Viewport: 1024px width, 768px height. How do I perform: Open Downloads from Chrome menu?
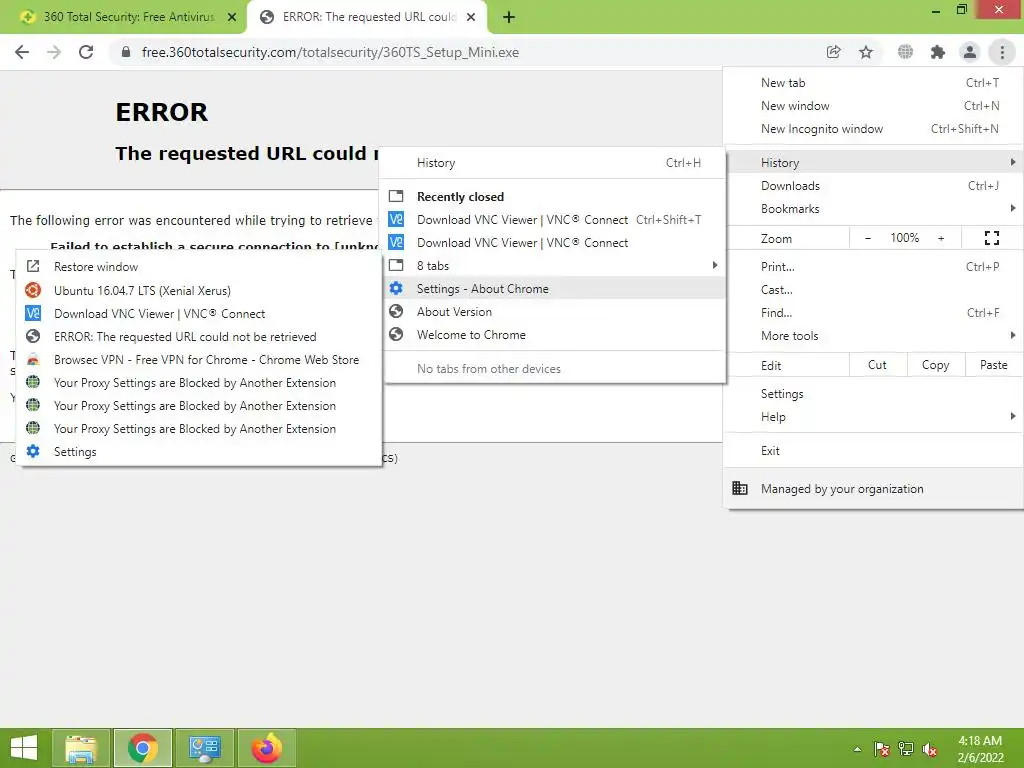point(873,186)
